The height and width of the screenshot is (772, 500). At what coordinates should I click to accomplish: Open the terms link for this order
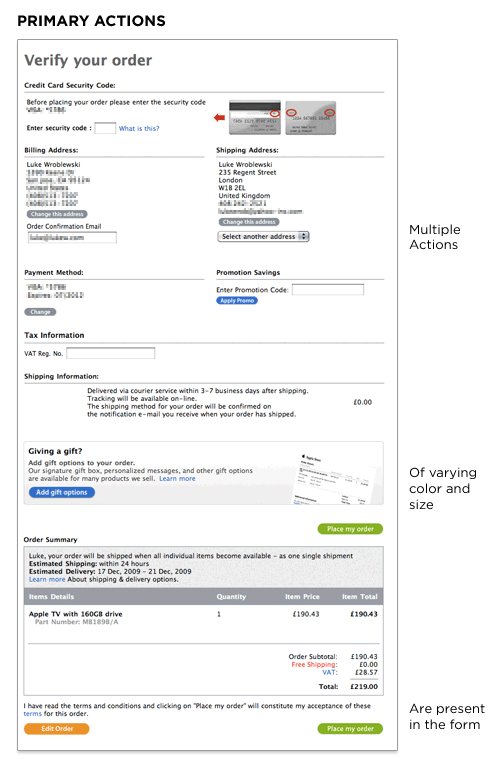point(32,714)
